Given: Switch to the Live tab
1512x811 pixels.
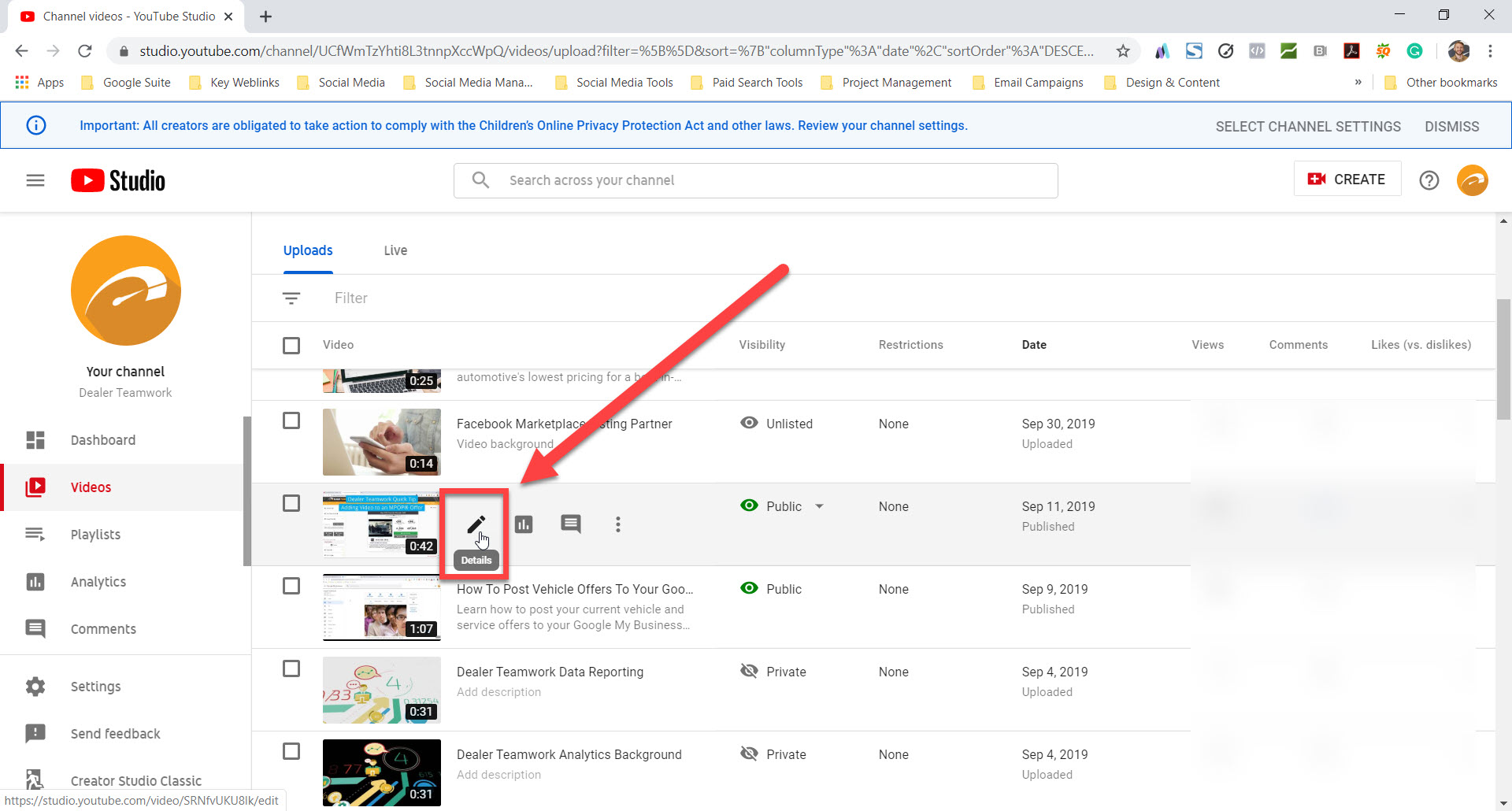Looking at the screenshot, I should 395,250.
